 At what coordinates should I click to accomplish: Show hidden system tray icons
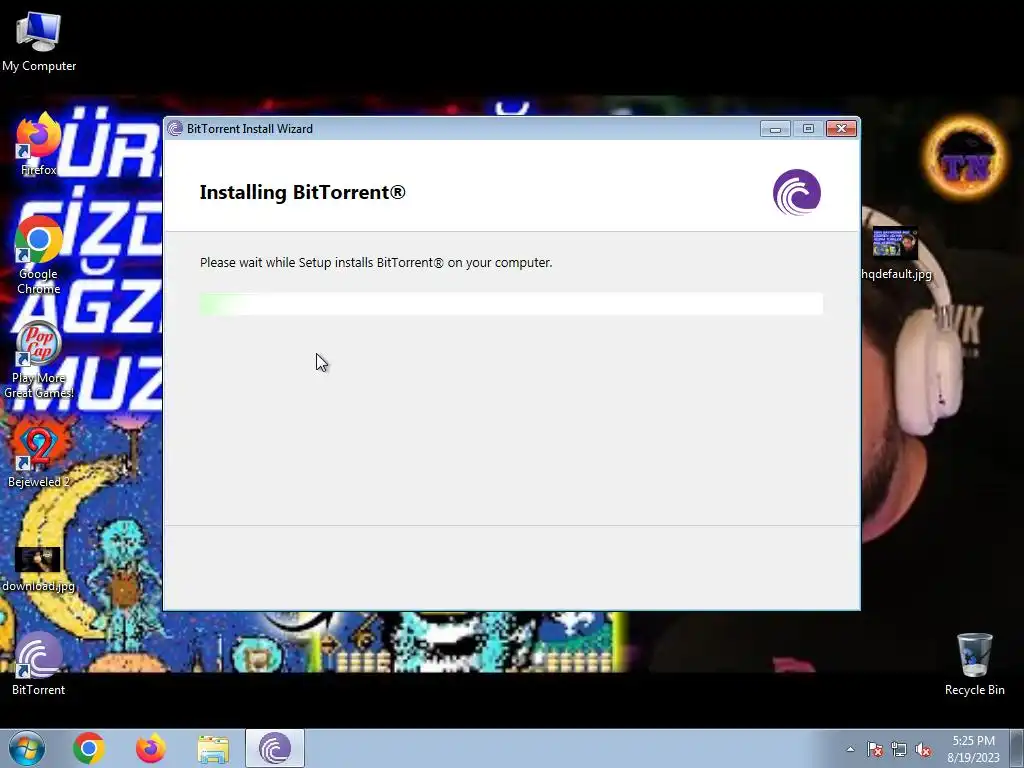click(x=850, y=749)
